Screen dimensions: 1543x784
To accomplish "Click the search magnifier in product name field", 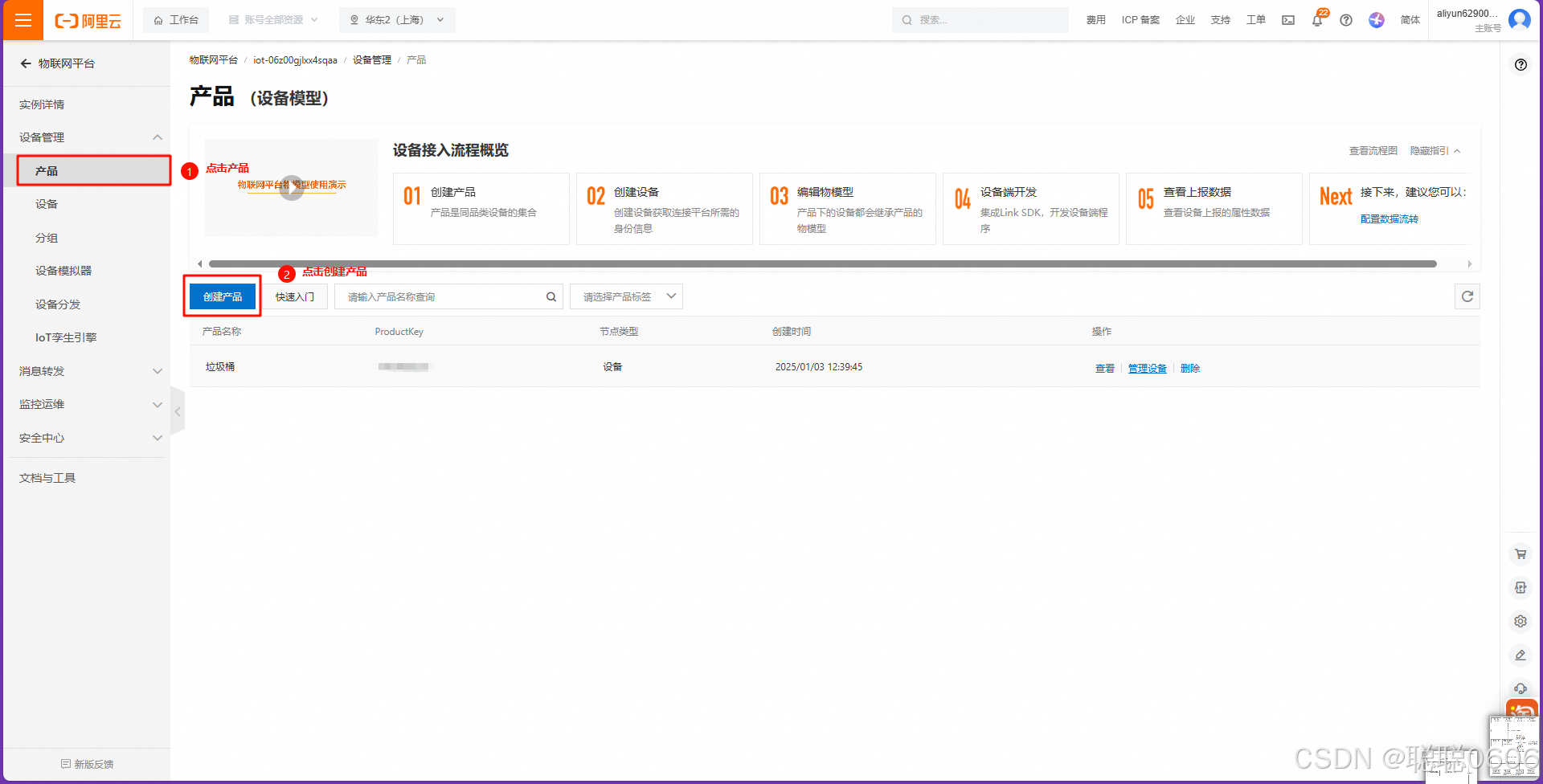I will pyautogui.click(x=551, y=296).
